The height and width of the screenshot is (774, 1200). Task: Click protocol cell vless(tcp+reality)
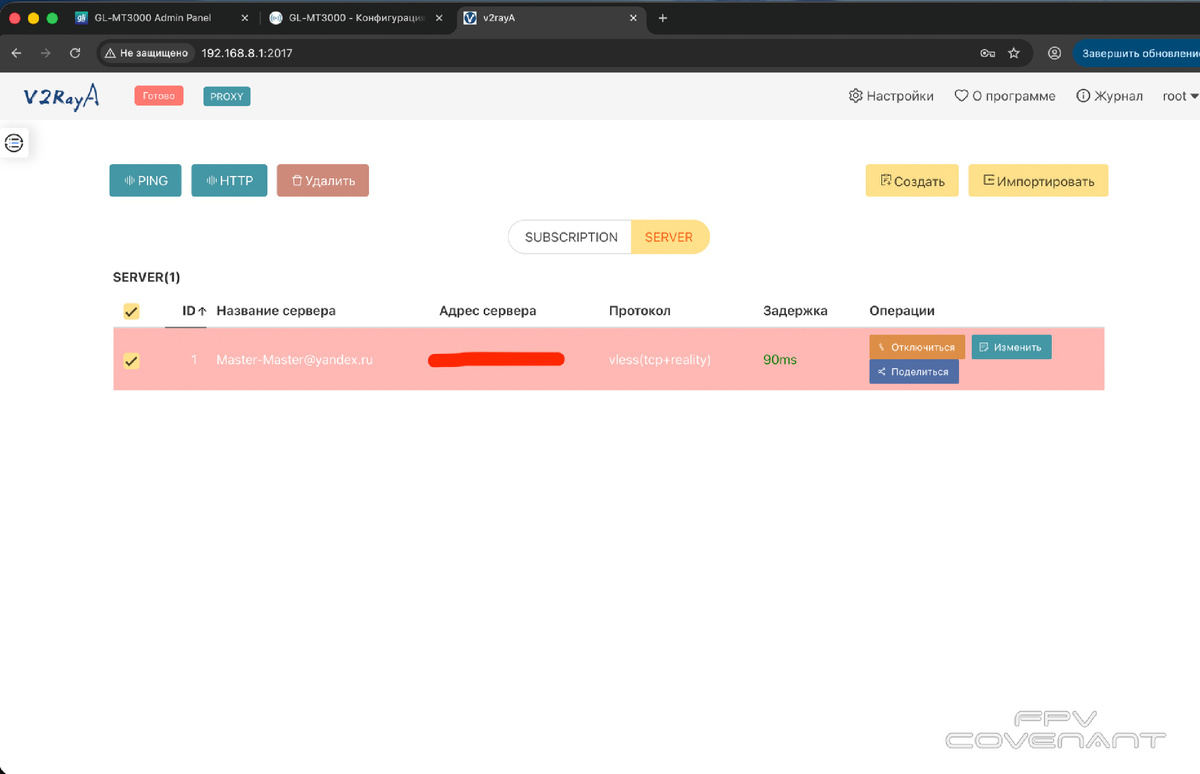(x=660, y=359)
